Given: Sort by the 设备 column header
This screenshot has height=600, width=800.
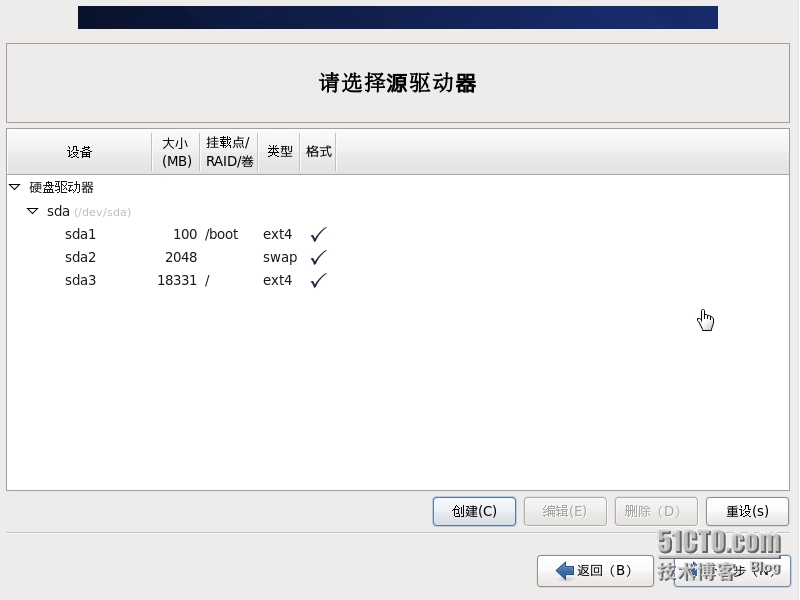Looking at the screenshot, I should (79, 152).
